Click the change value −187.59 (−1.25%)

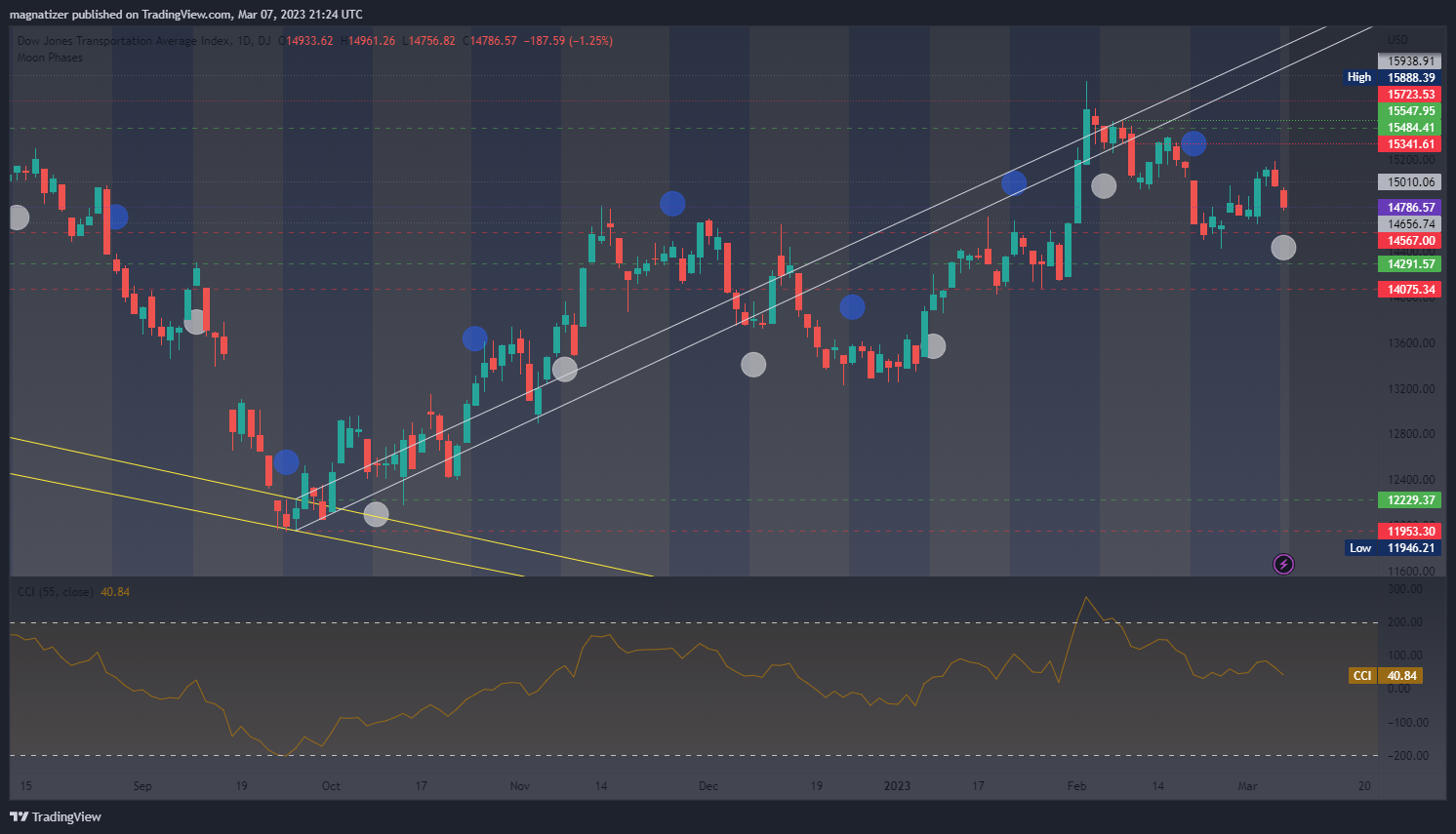click(x=568, y=41)
